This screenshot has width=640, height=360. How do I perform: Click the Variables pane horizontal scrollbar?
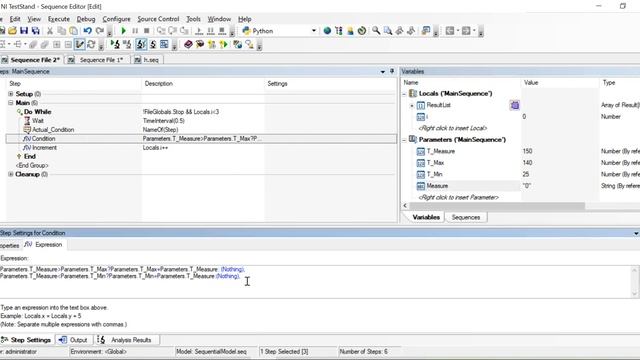click(x=496, y=206)
